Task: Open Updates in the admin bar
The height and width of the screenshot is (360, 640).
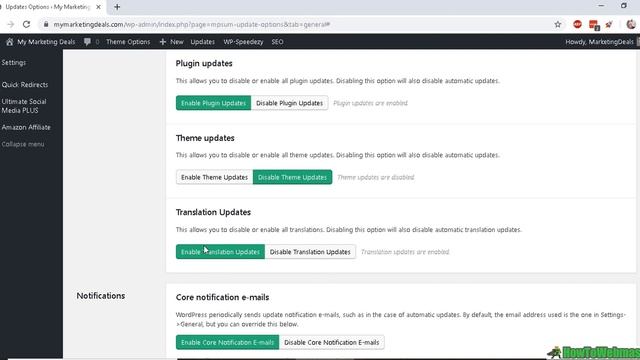Action: [x=202, y=42]
